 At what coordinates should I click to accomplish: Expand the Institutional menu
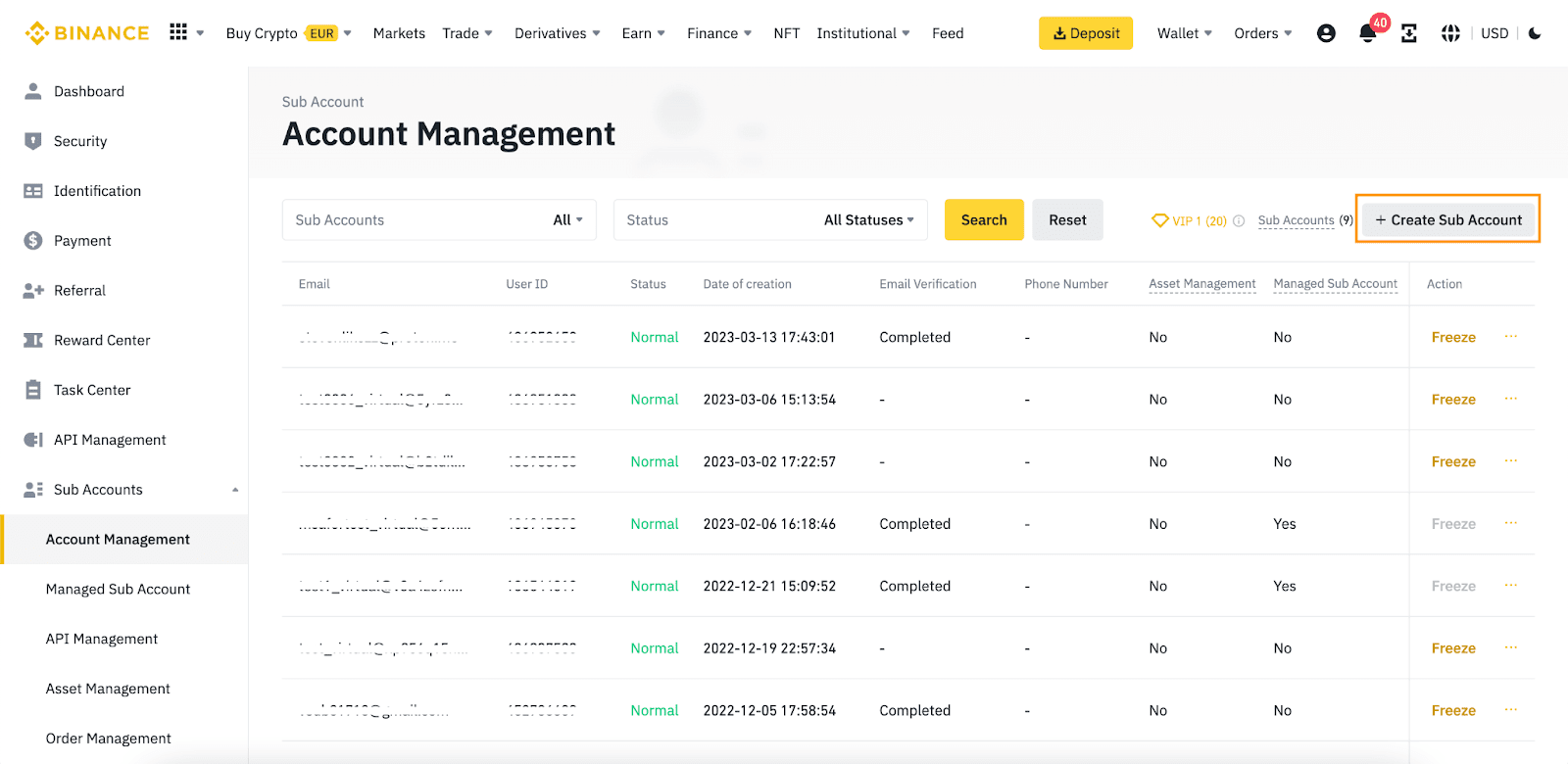[x=863, y=33]
